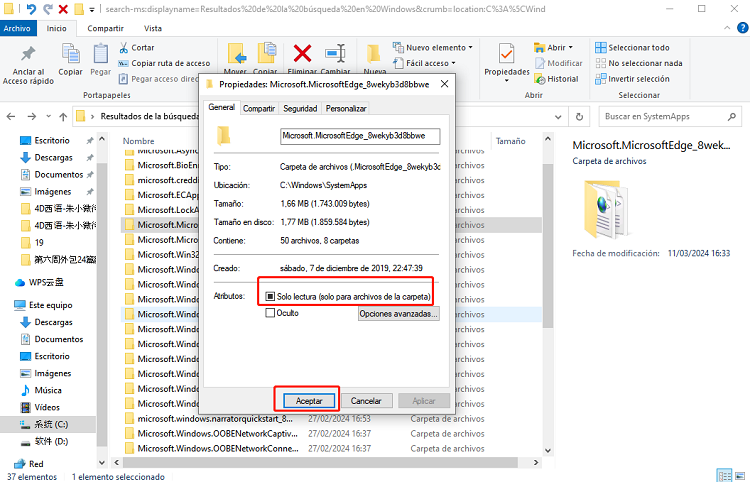Click No seleccionar nada
This screenshot has width=750, height=482.
click(639, 63)
